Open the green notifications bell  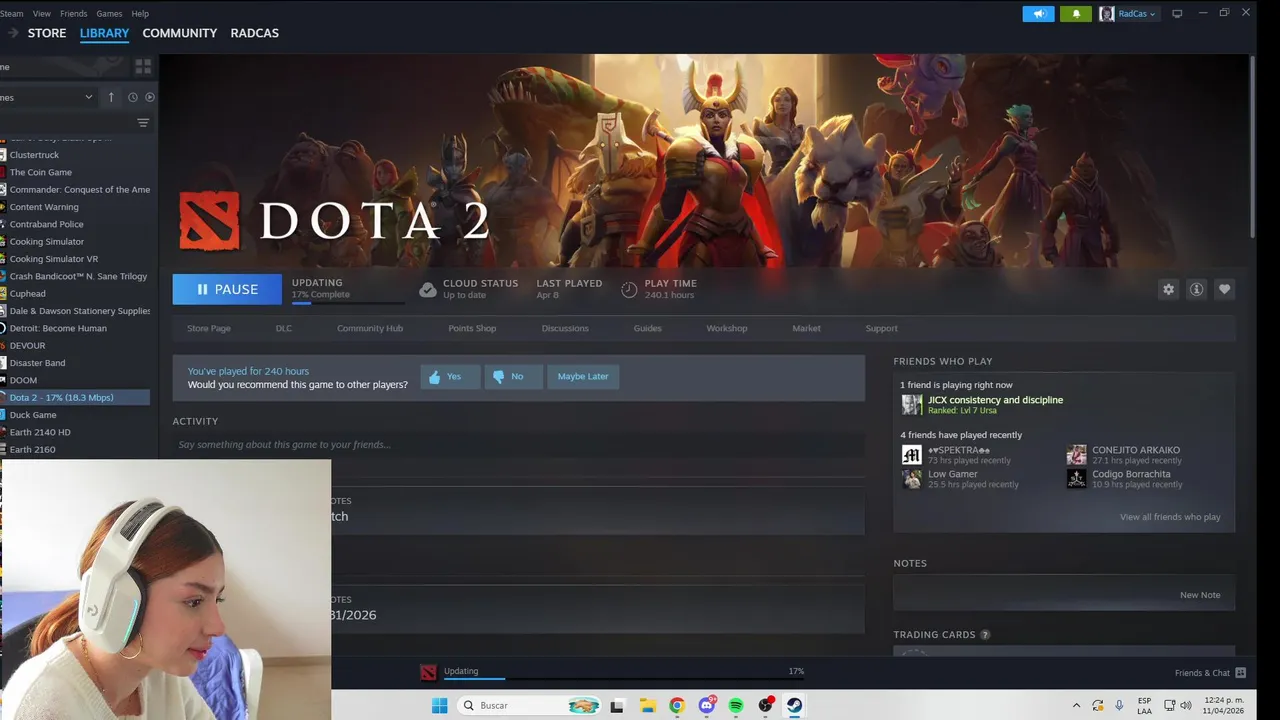coord(1076,14)
